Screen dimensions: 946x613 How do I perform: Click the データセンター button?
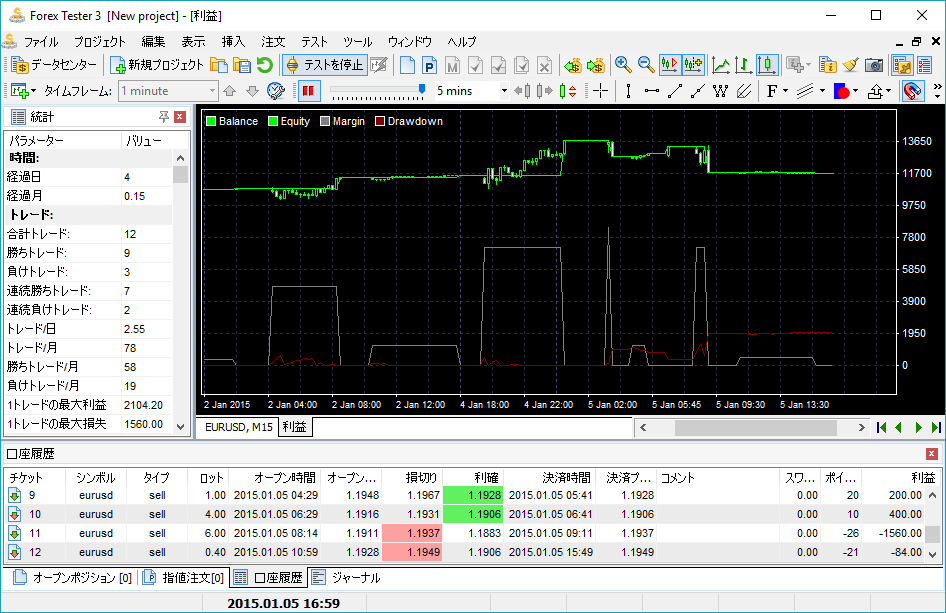[x=55, y=65]
